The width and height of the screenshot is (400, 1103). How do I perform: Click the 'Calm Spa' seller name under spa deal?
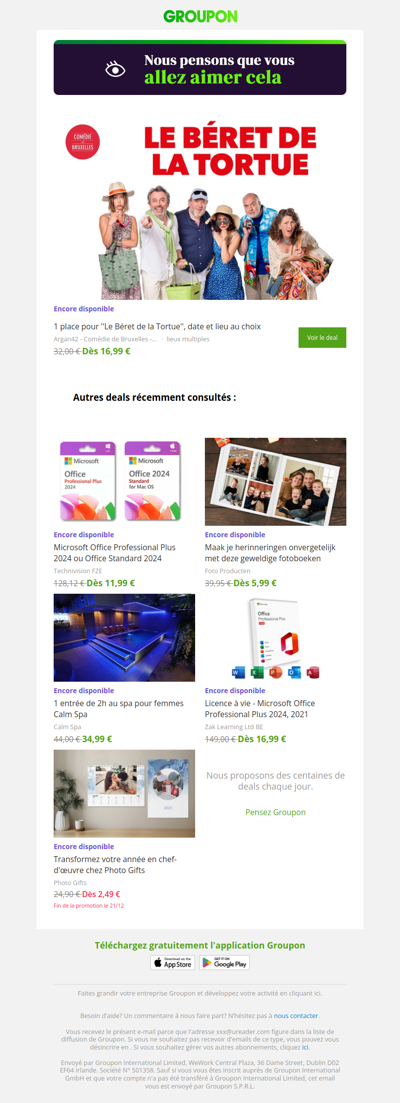67,727
